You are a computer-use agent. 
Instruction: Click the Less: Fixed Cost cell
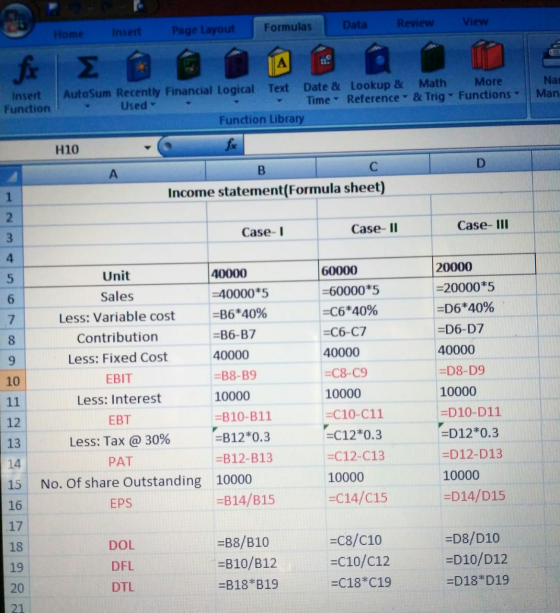coord(117,358)
